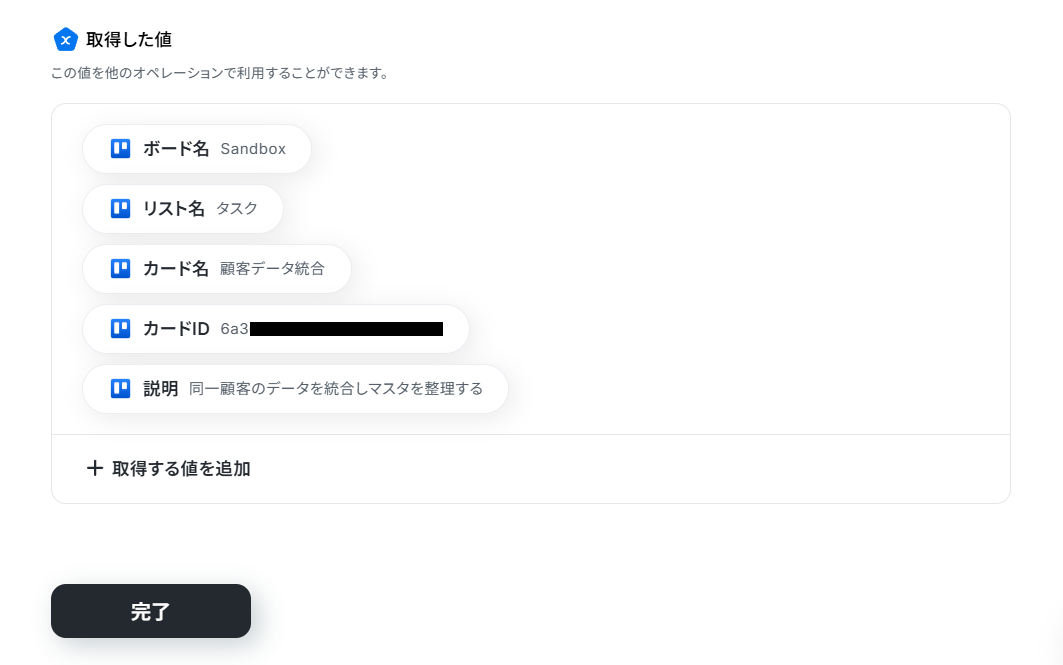Select the ボード名 Sandbox value chip
This screenshot has width=1063, height=665.
[x=197, y=148]
